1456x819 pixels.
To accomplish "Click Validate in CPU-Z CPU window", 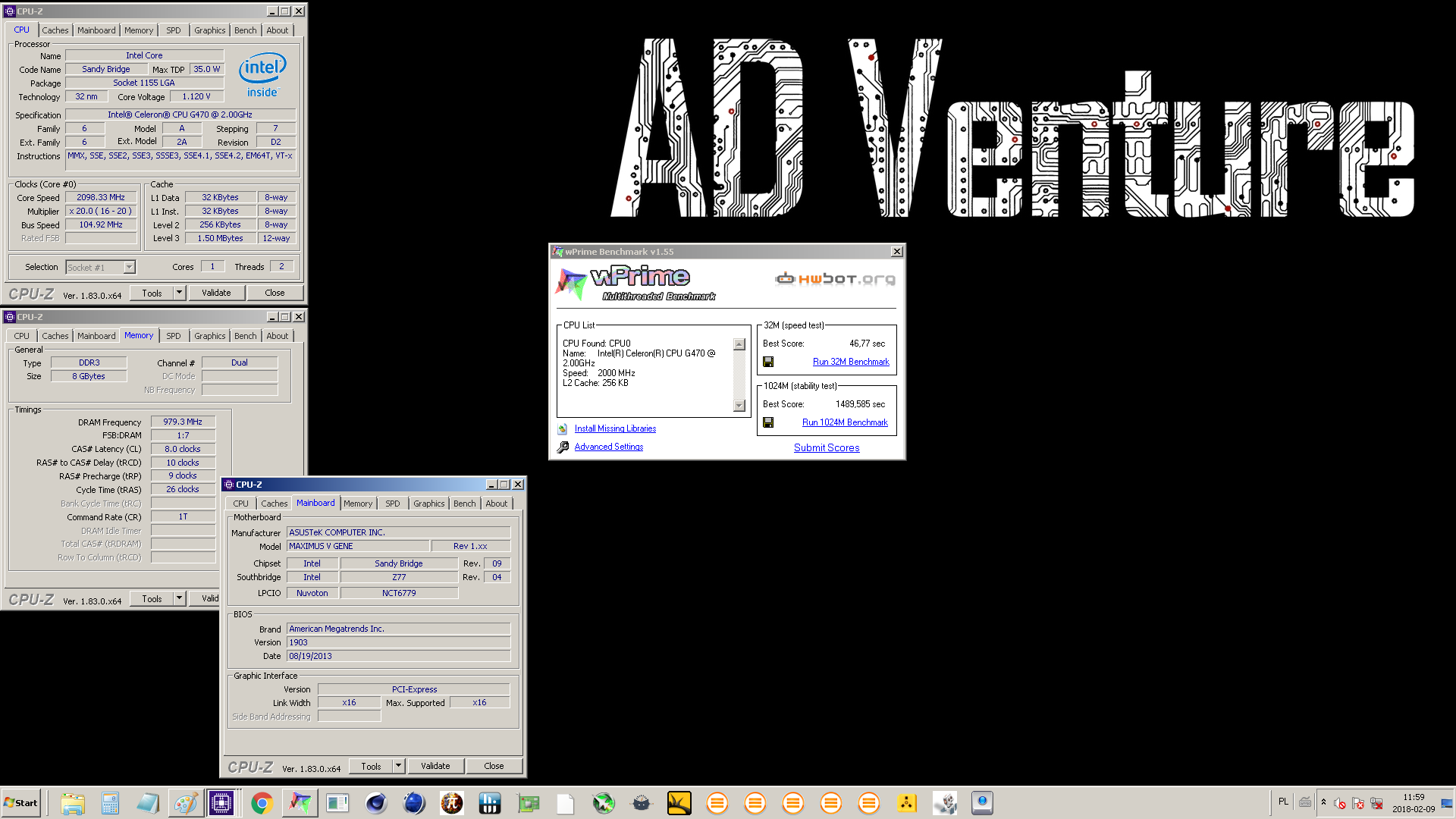I will (216, 293).
